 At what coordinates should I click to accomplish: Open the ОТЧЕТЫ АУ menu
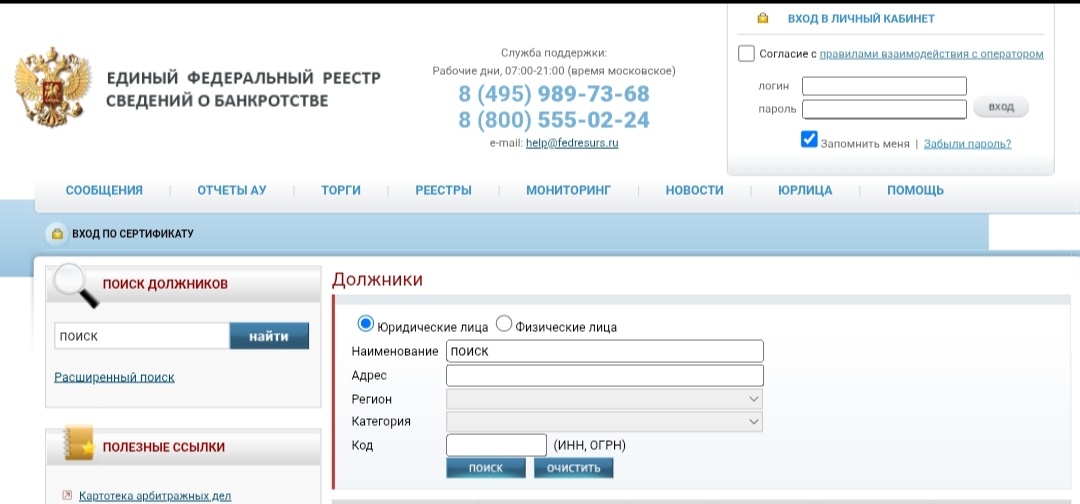click(x=231, y=191)
